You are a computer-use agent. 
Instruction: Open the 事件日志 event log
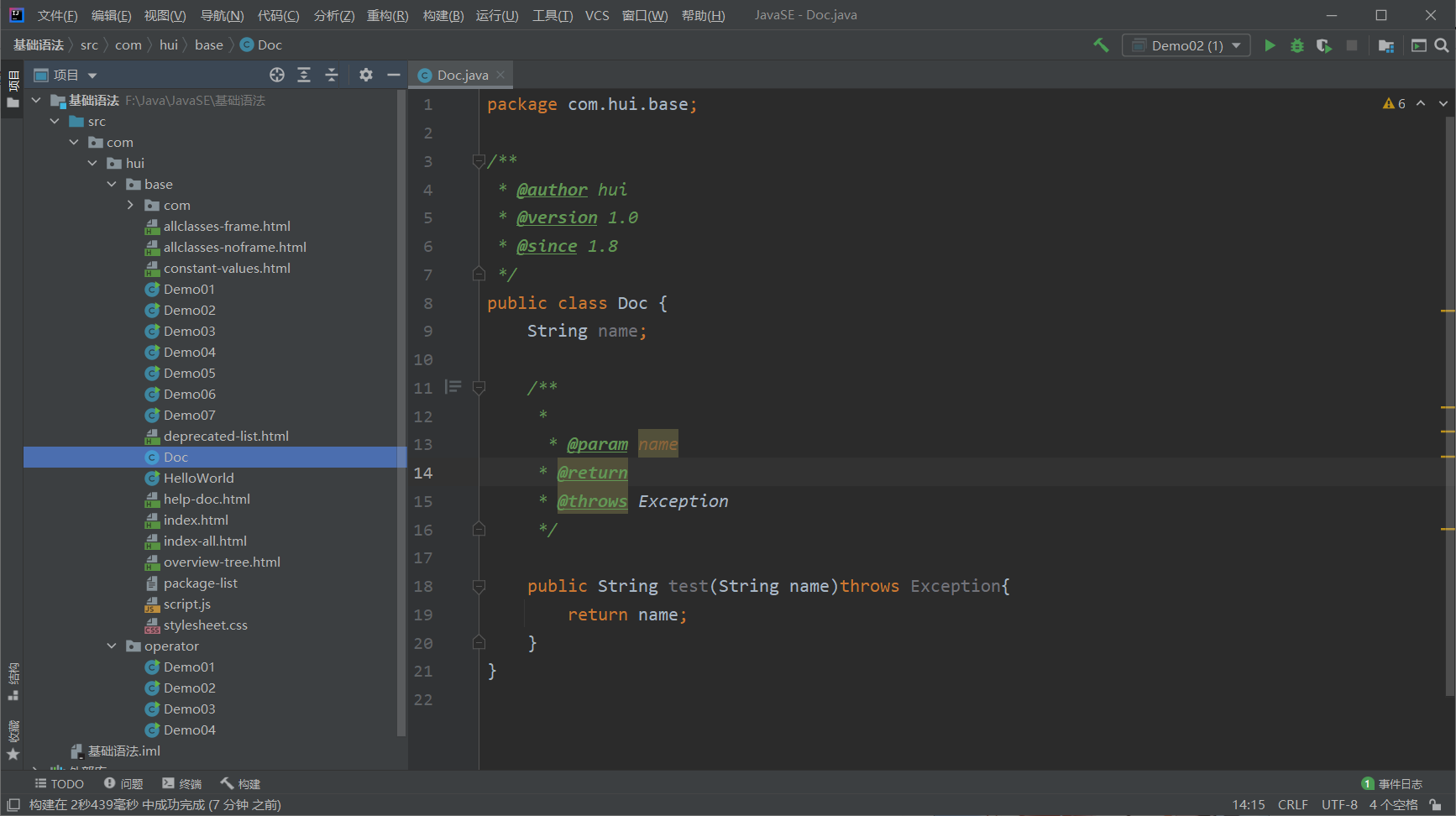[1391, 783]
